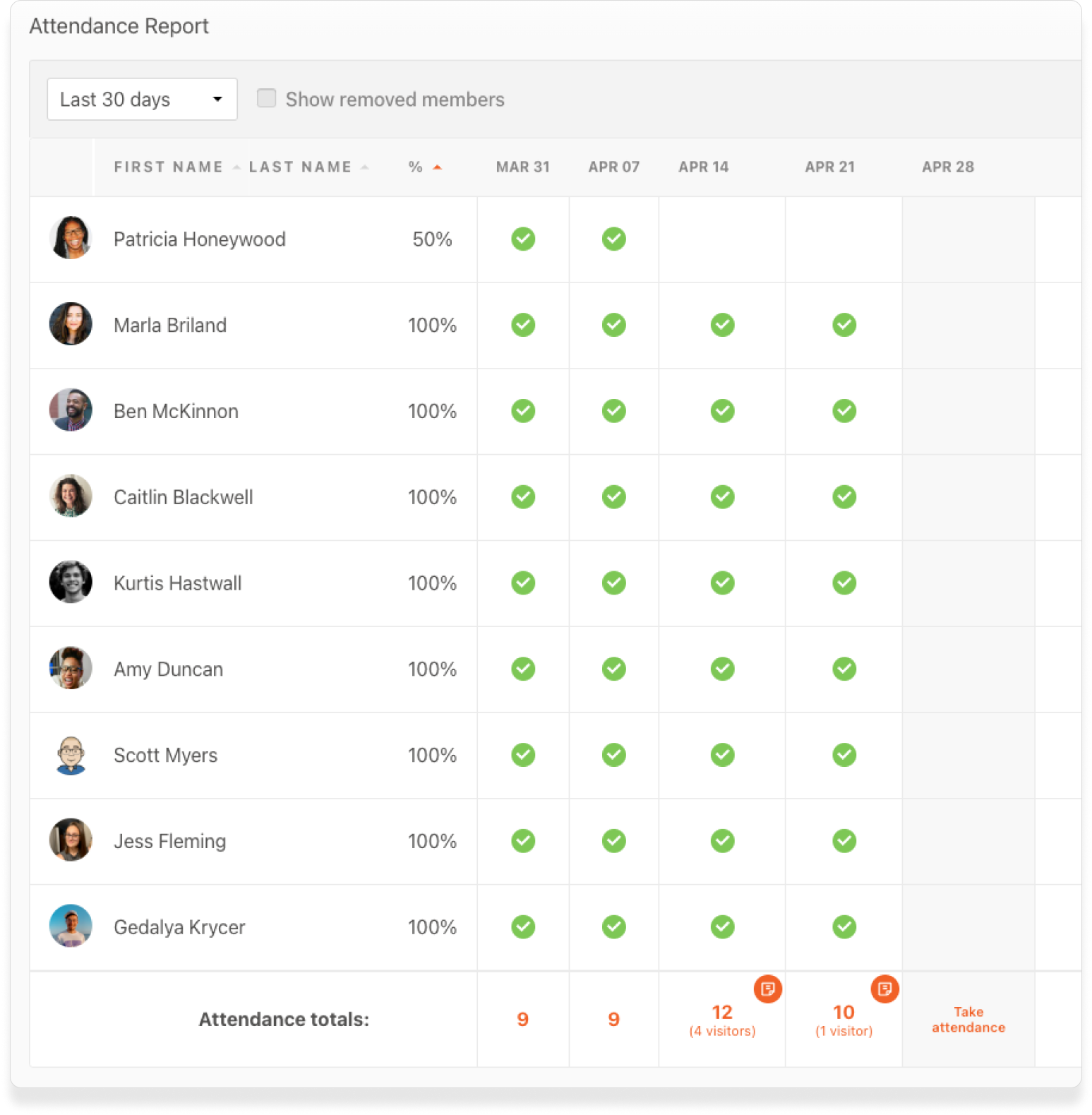Click Scott Myers' Mar 31 checkmark
1092x1115 pixels.
pyautogui.click(x=522, y=755)
